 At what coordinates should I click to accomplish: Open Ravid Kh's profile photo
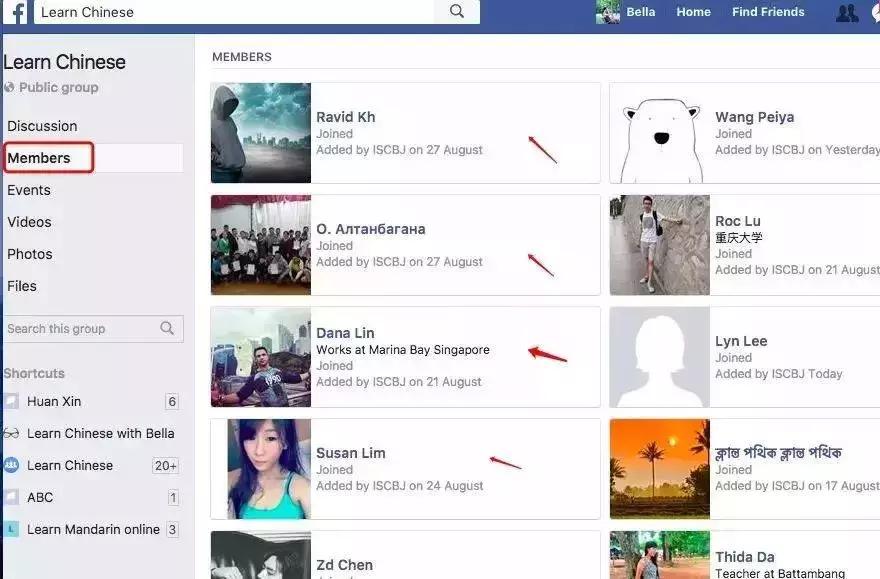[x=260, y=133]
